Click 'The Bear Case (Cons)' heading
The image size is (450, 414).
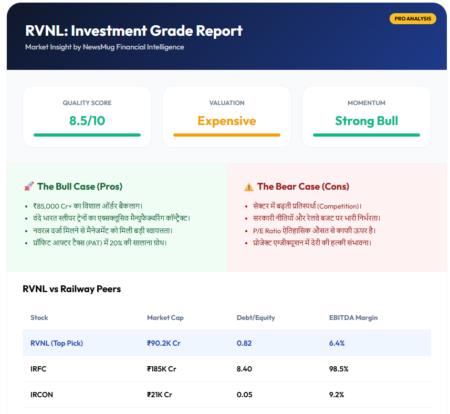coord(303,186)
